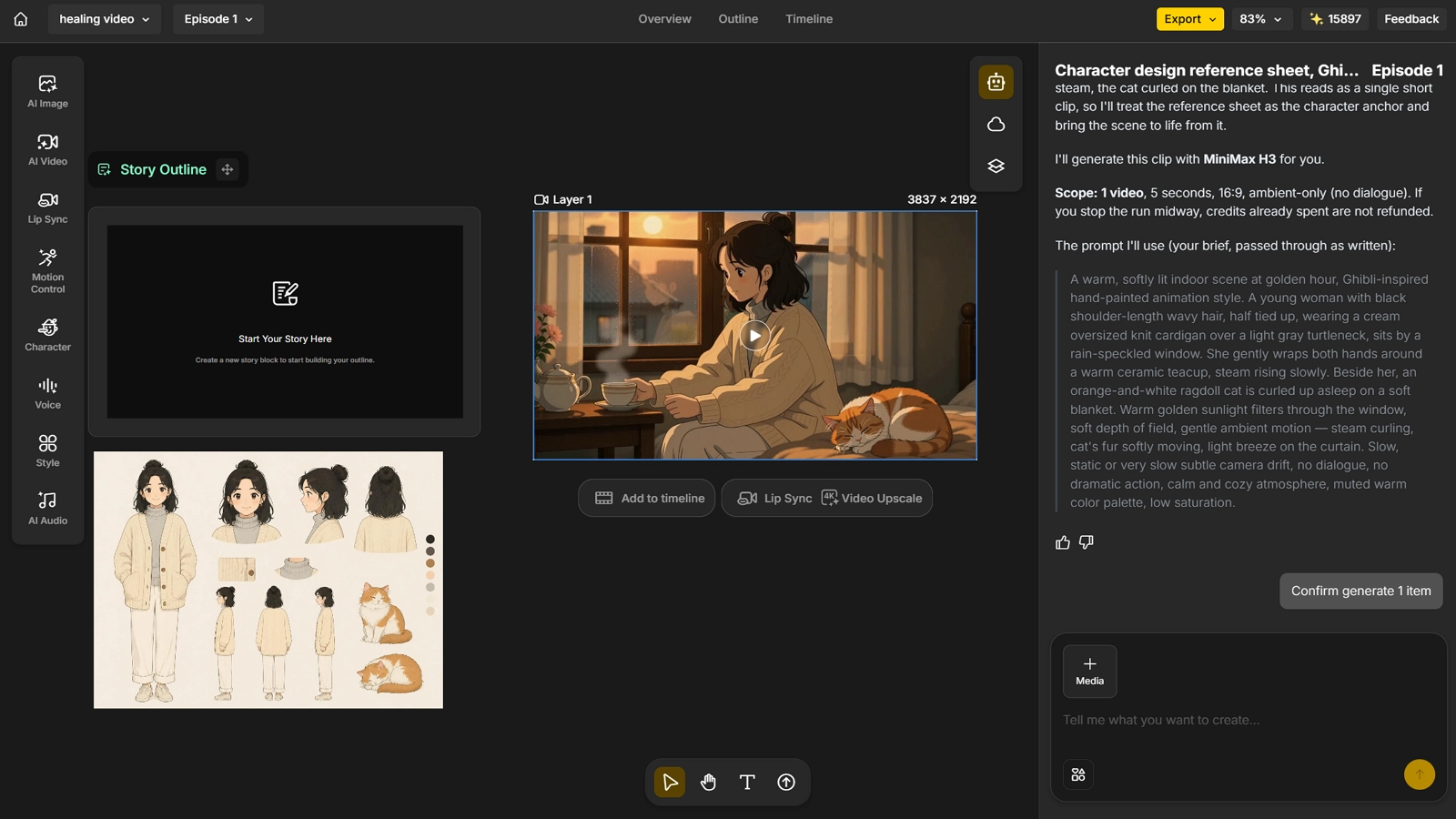
Task: Click the Video Upscale button
Action: tap(872, 498)
